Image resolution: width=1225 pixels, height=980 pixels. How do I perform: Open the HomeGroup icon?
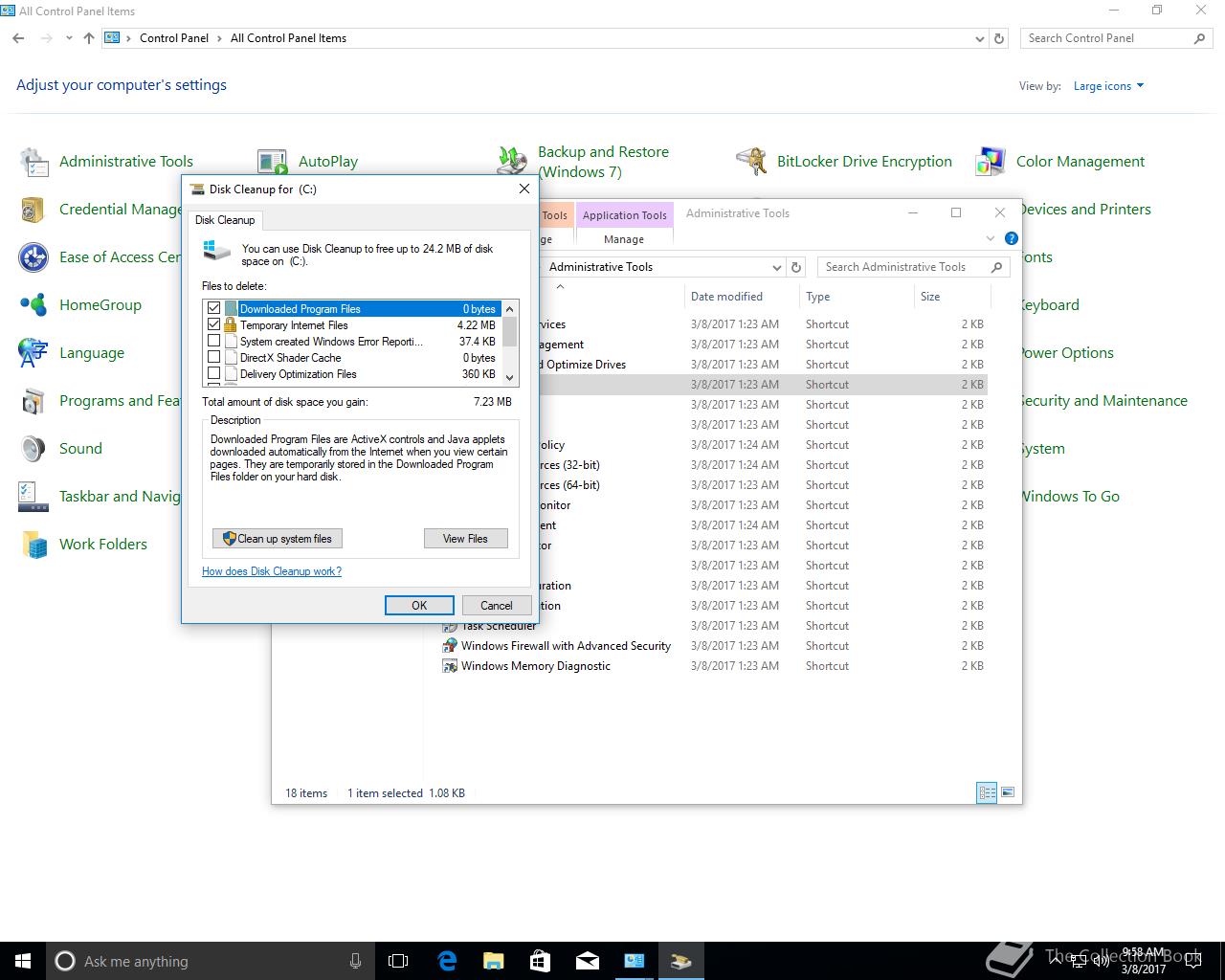(x=34, y=305)
